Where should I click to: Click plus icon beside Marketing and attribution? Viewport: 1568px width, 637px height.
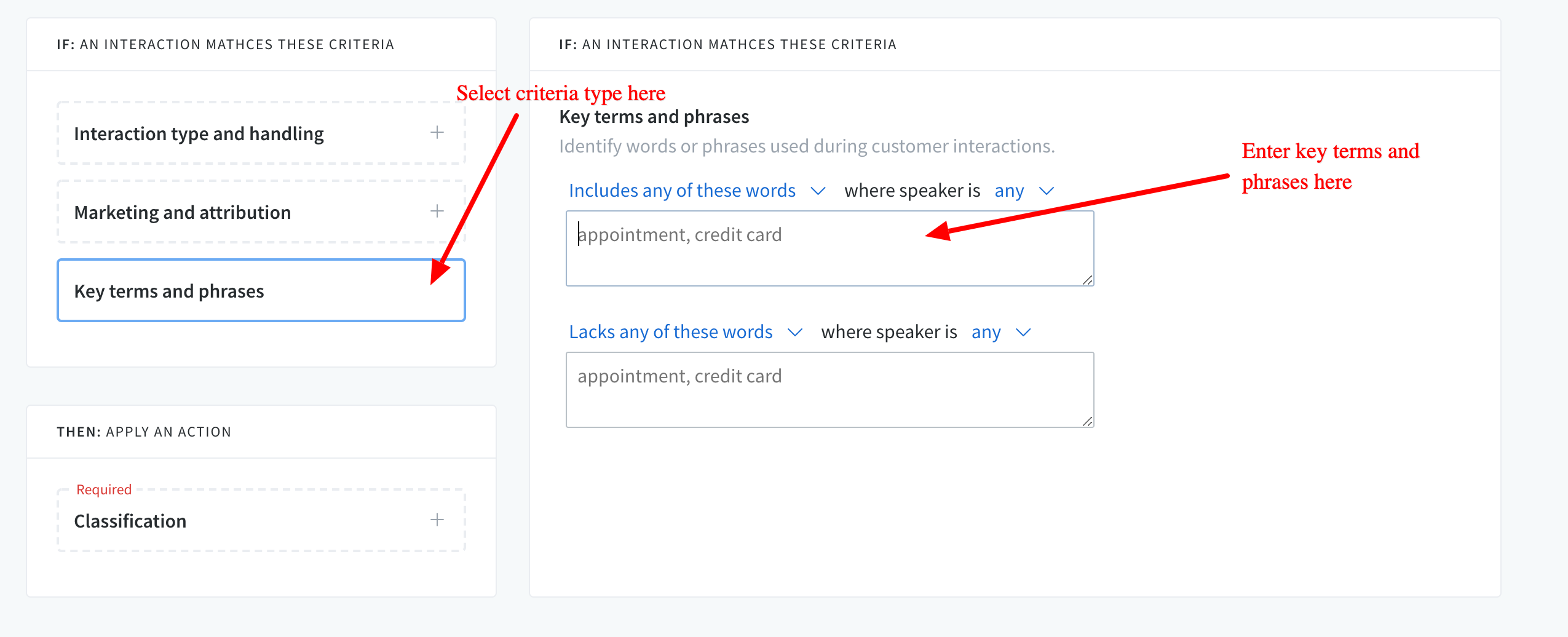pyautogui.click(x=437, y=212)
